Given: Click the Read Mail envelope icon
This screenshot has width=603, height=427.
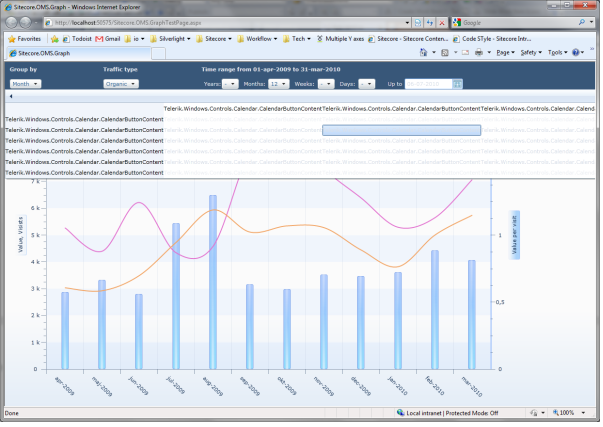Looking at the screenshot, I should pos(463,52).
